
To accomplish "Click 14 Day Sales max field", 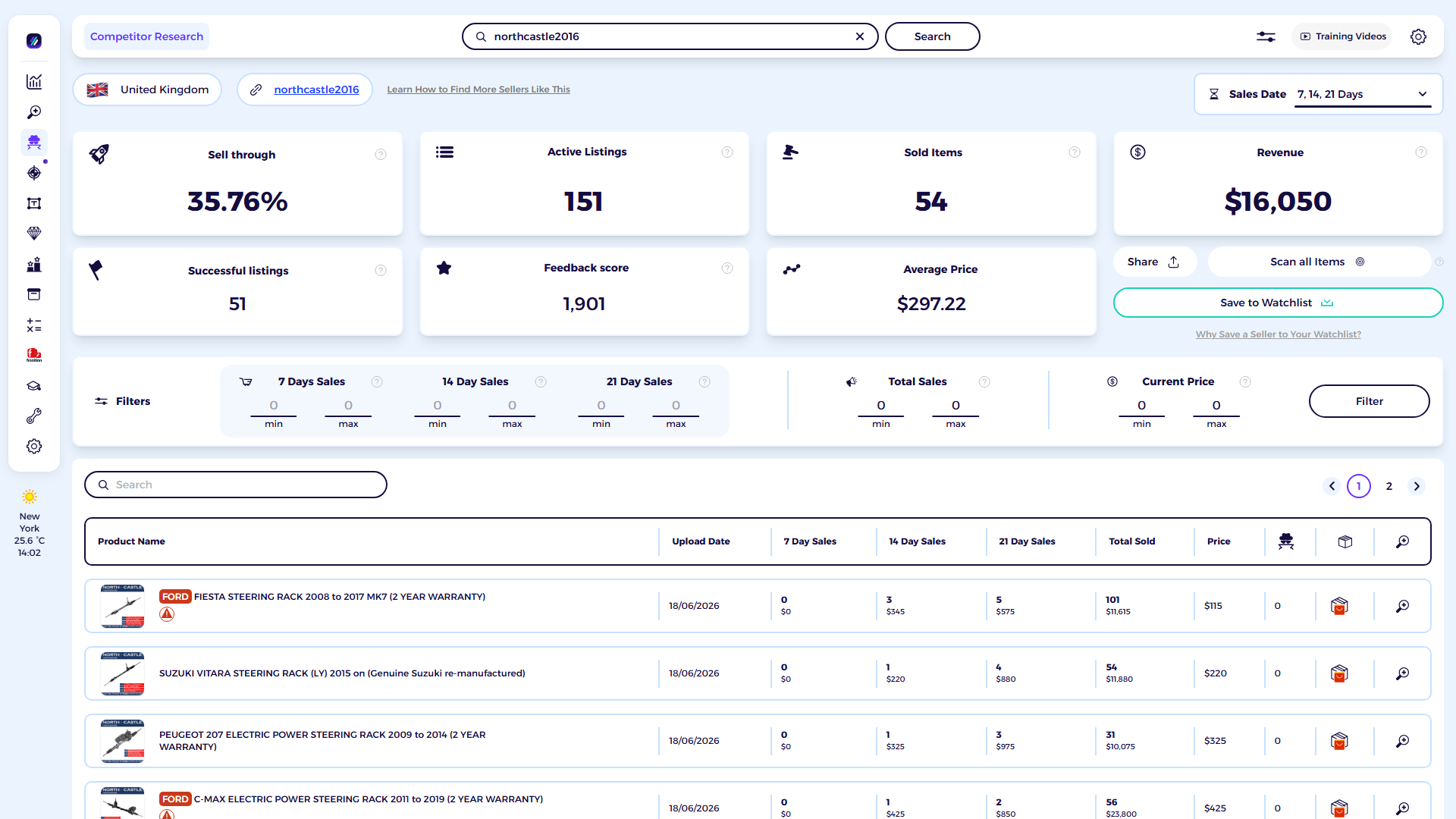I will coord(512,406).
